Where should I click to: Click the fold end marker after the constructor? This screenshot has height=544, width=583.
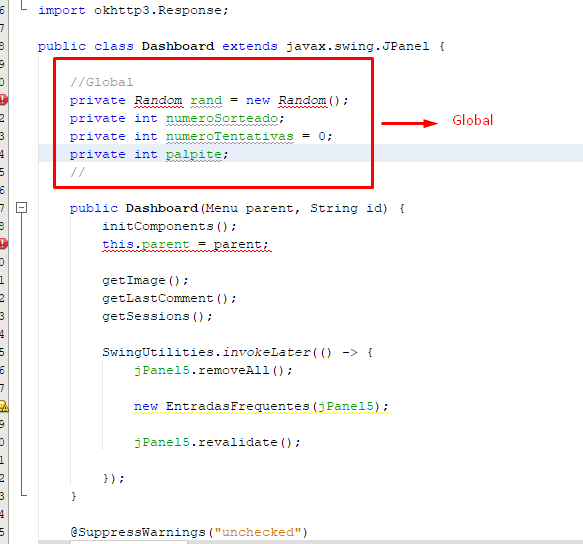click(24, 495)
